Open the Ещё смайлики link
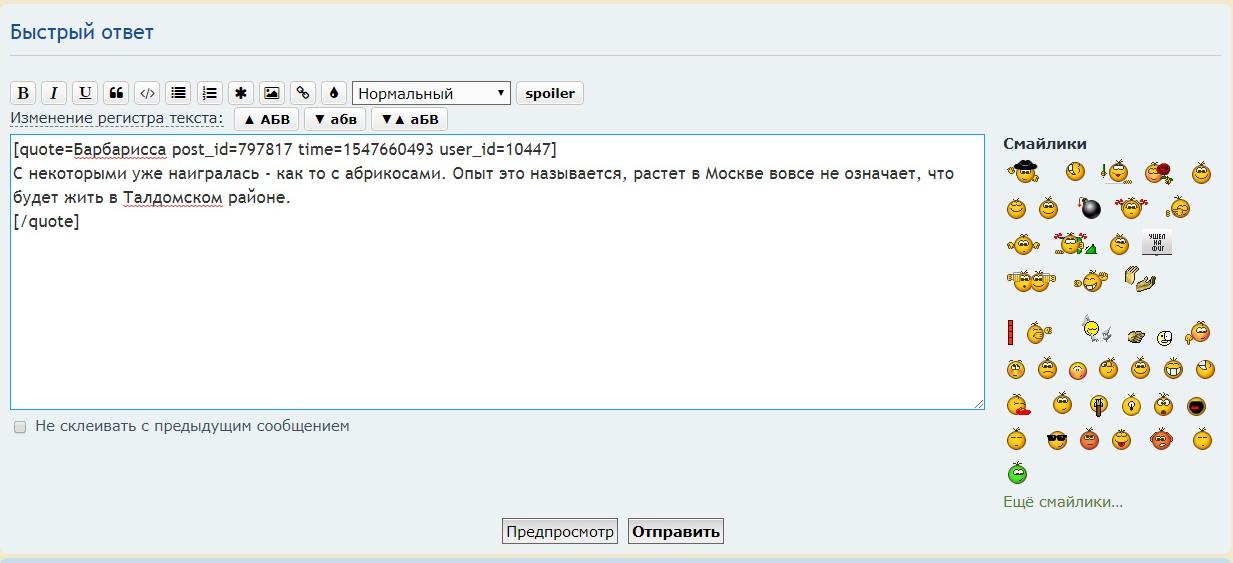1233x563 pixels. coord(1062,502)
